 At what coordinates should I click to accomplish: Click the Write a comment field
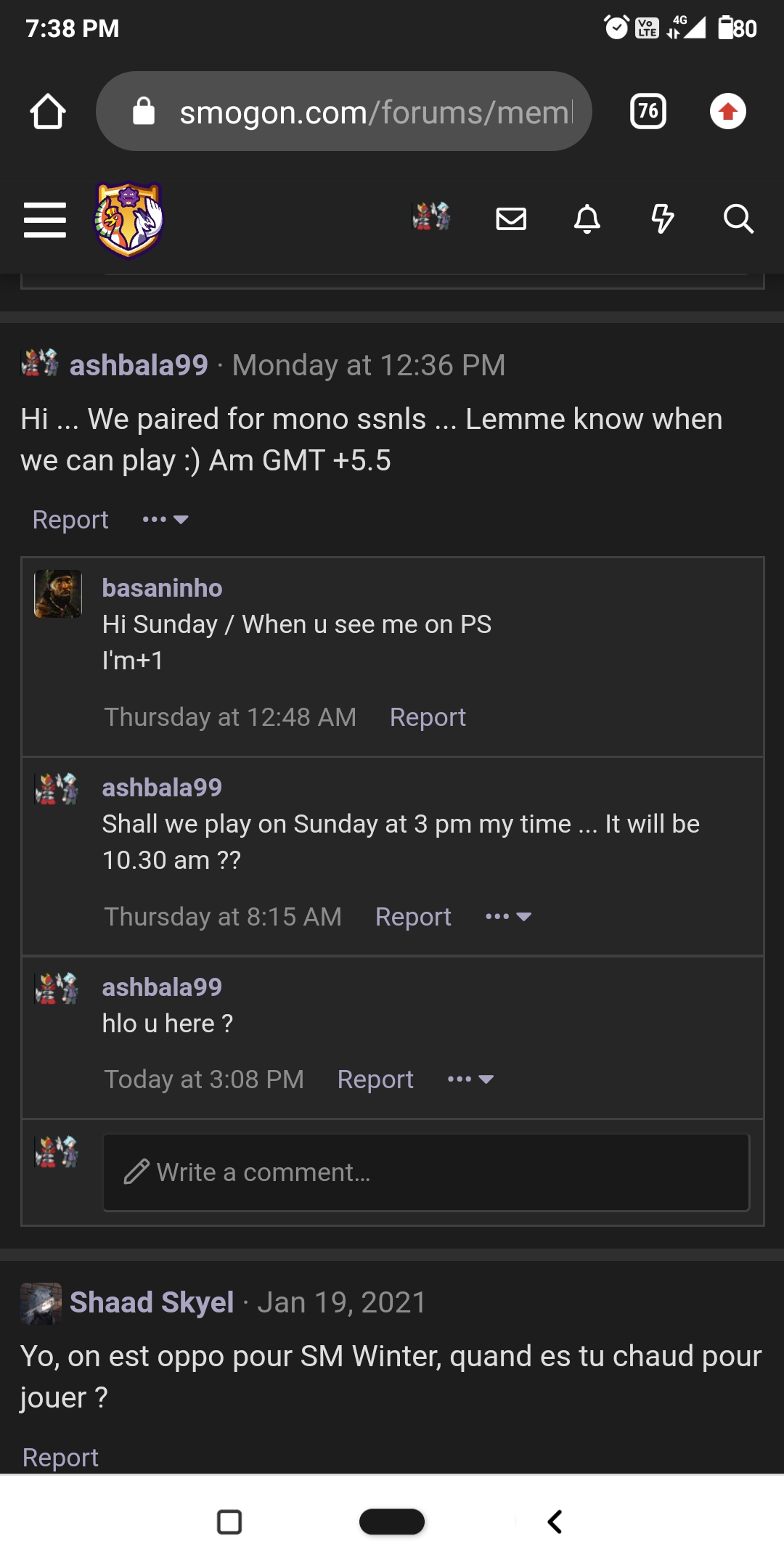[x=425, y=1172]
